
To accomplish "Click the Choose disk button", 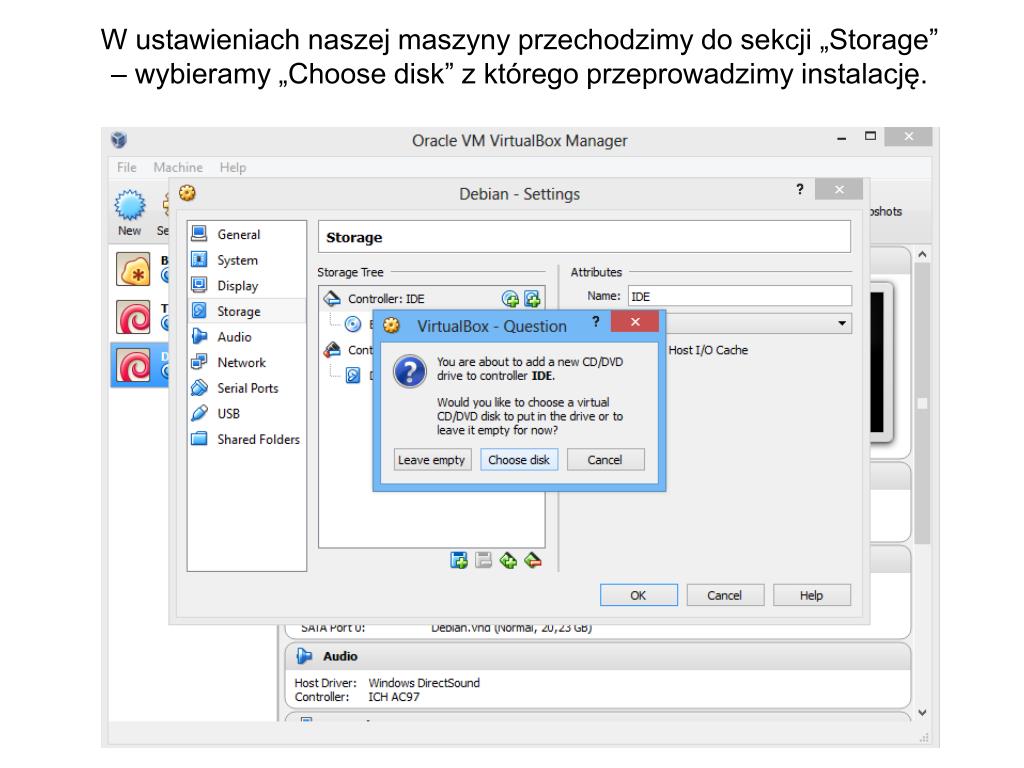I will click(x=519, y=460).
